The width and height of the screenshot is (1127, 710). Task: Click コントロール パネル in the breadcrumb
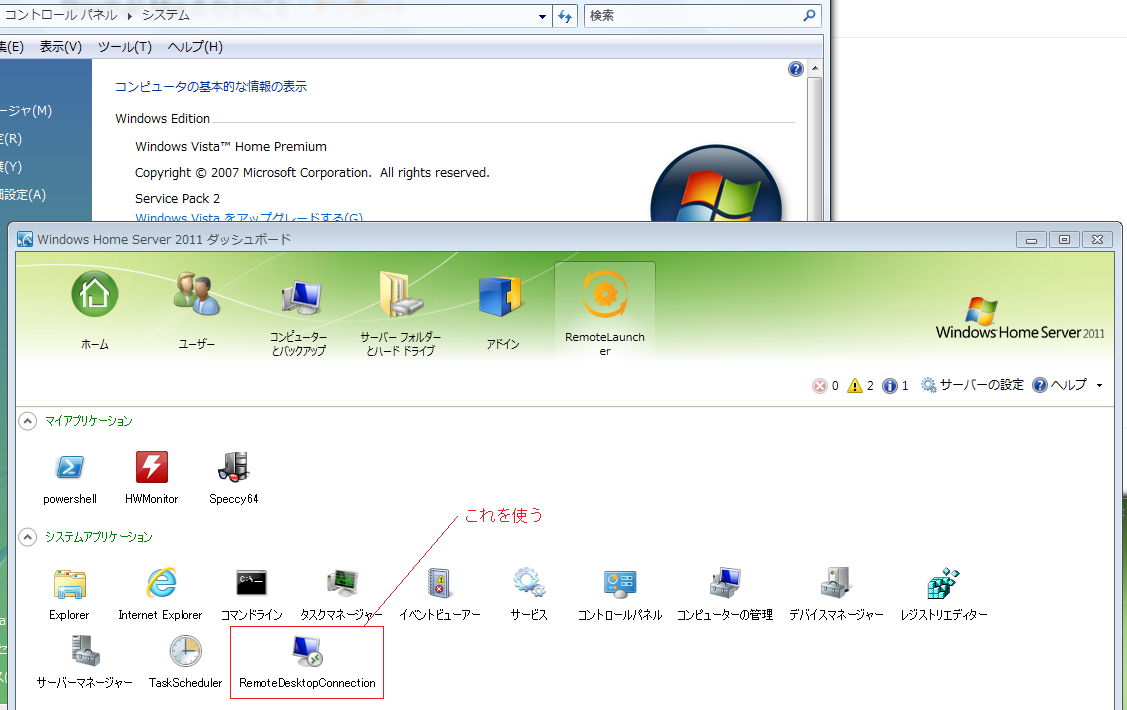[60, 15]
